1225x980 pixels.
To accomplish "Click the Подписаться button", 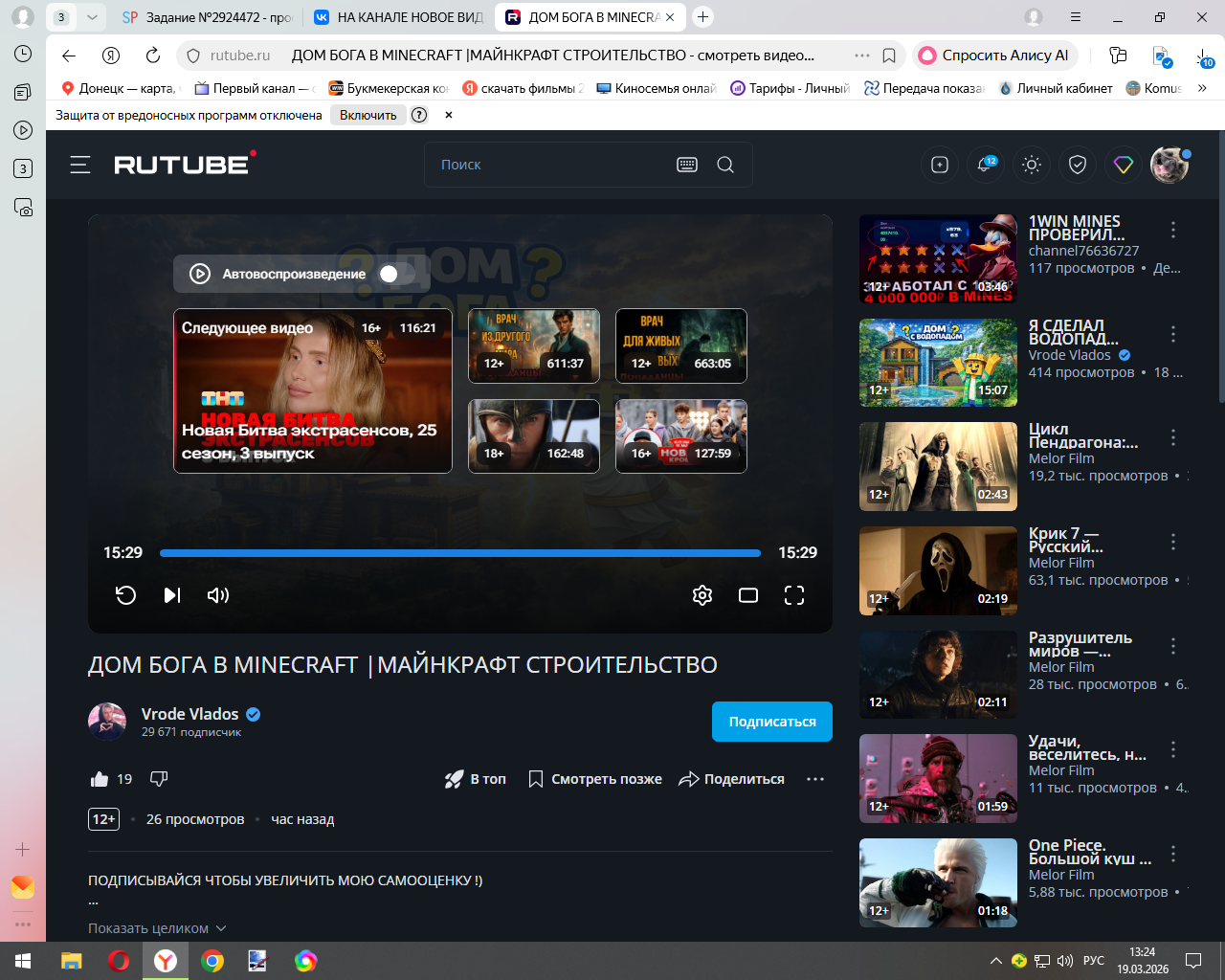I will click(x=771, y=722).
